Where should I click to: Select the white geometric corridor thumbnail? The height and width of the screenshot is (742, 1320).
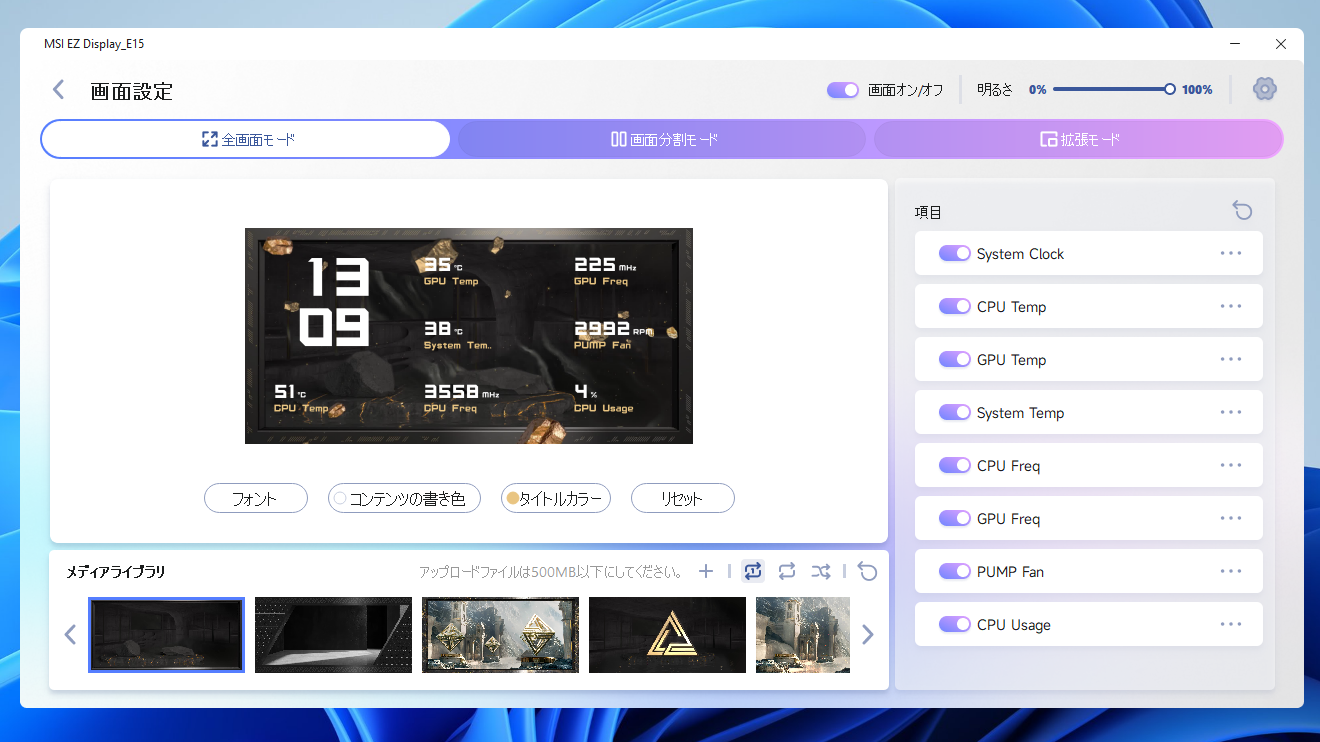tap(333, 635)
